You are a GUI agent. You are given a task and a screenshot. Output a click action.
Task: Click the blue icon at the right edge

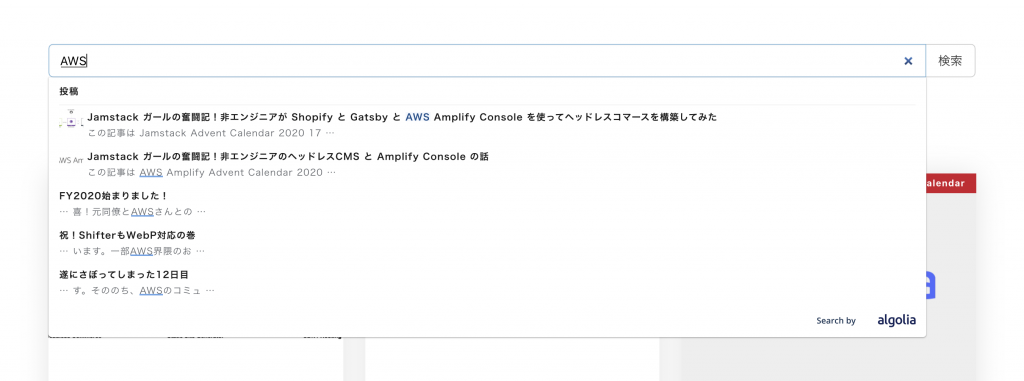coord(931,286)
